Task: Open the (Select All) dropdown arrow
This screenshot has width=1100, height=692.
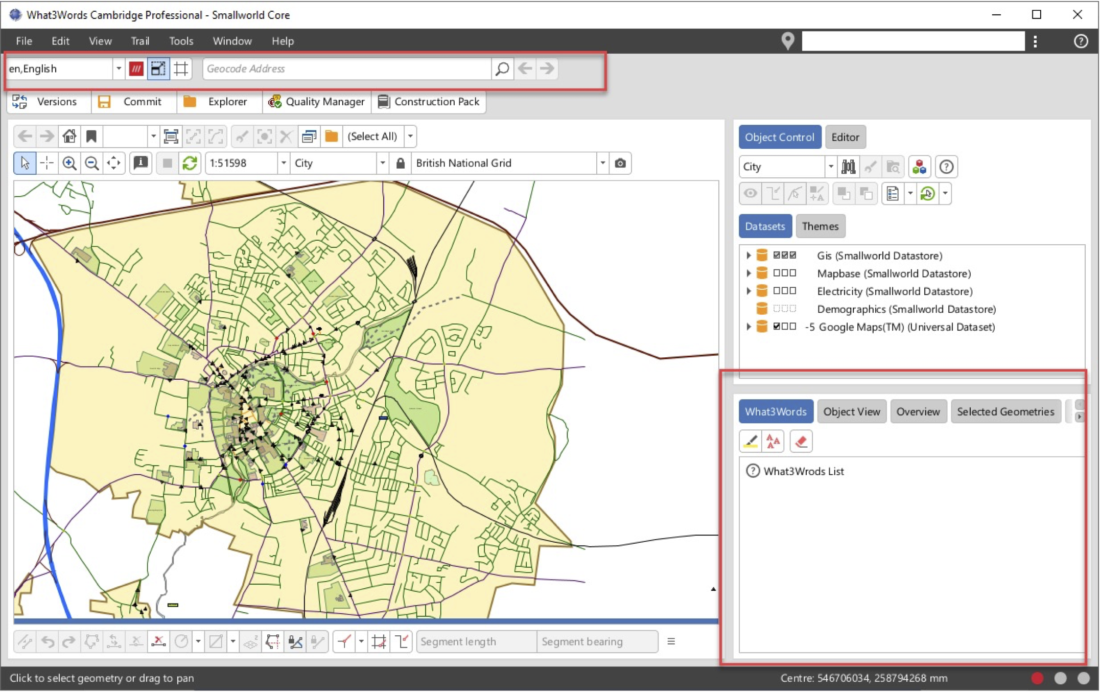Action: [x=410, y=136]
